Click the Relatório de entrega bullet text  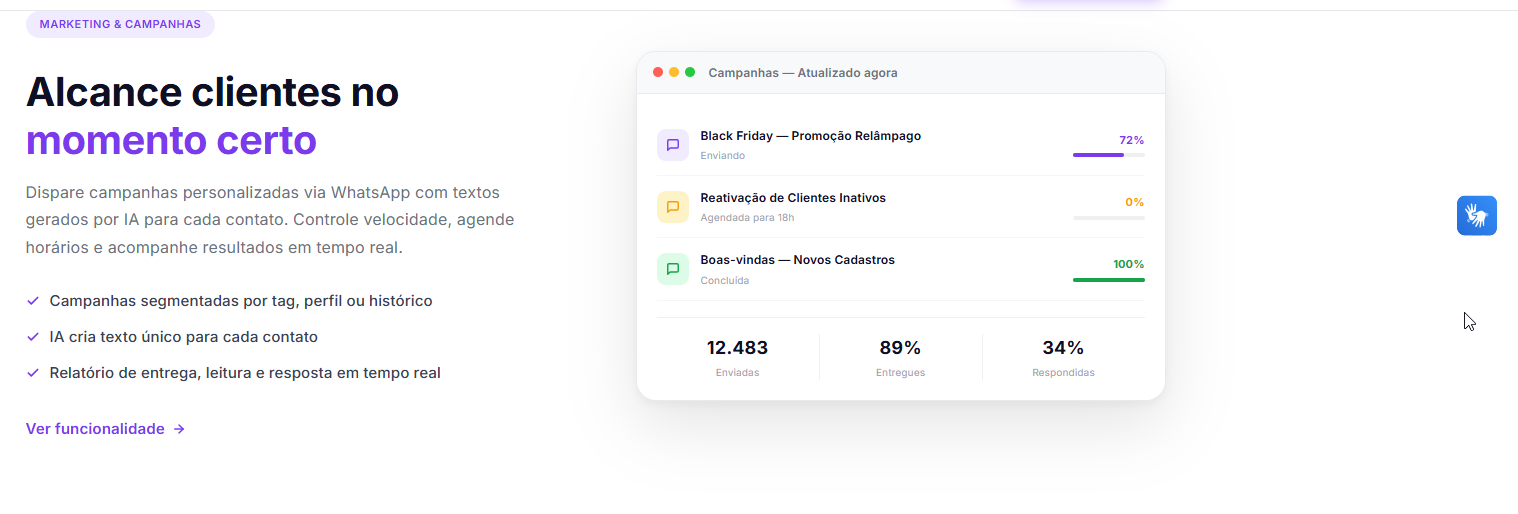[245, 373]
